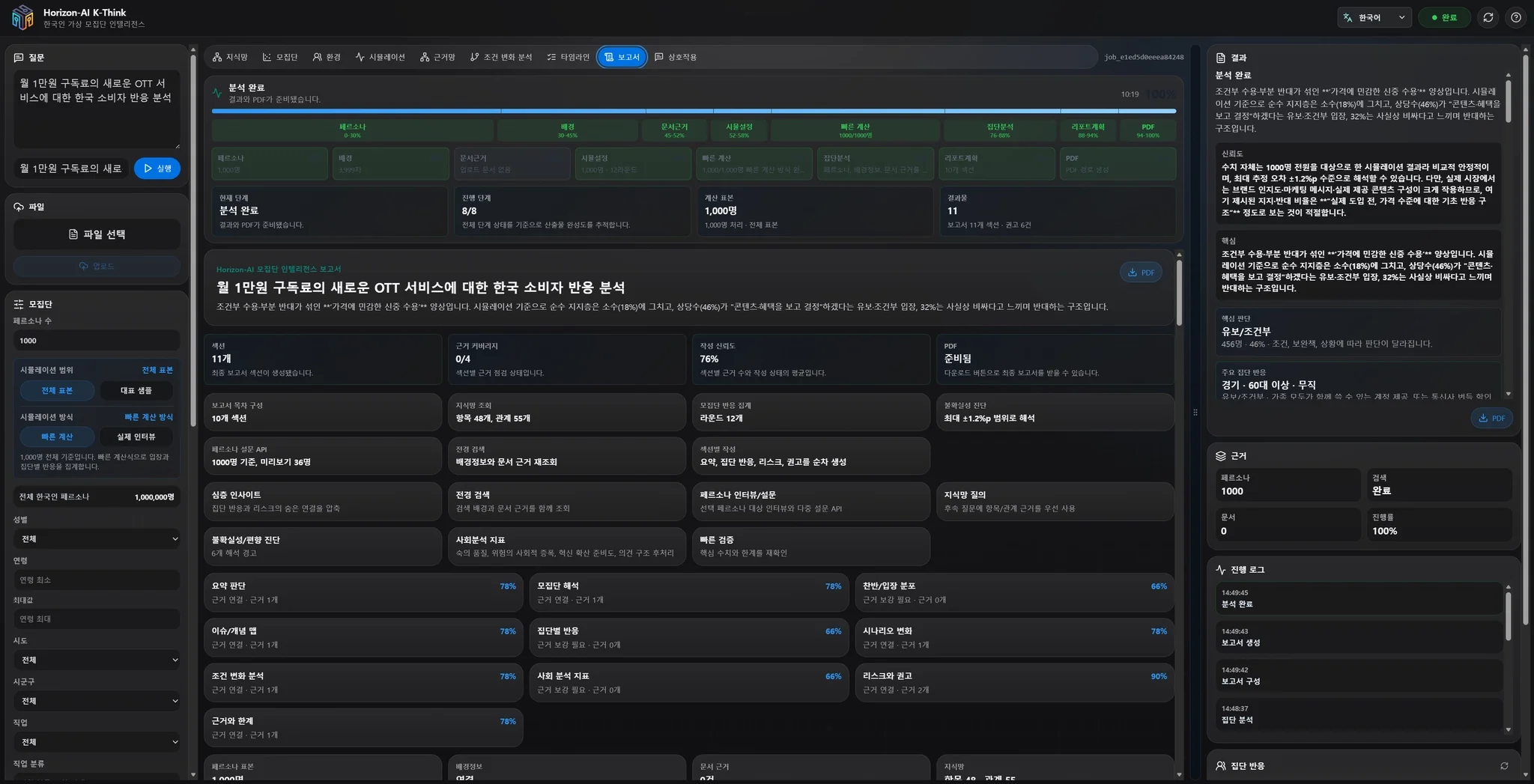Open the 성별 dropdown set to 전체

point(97,539)
